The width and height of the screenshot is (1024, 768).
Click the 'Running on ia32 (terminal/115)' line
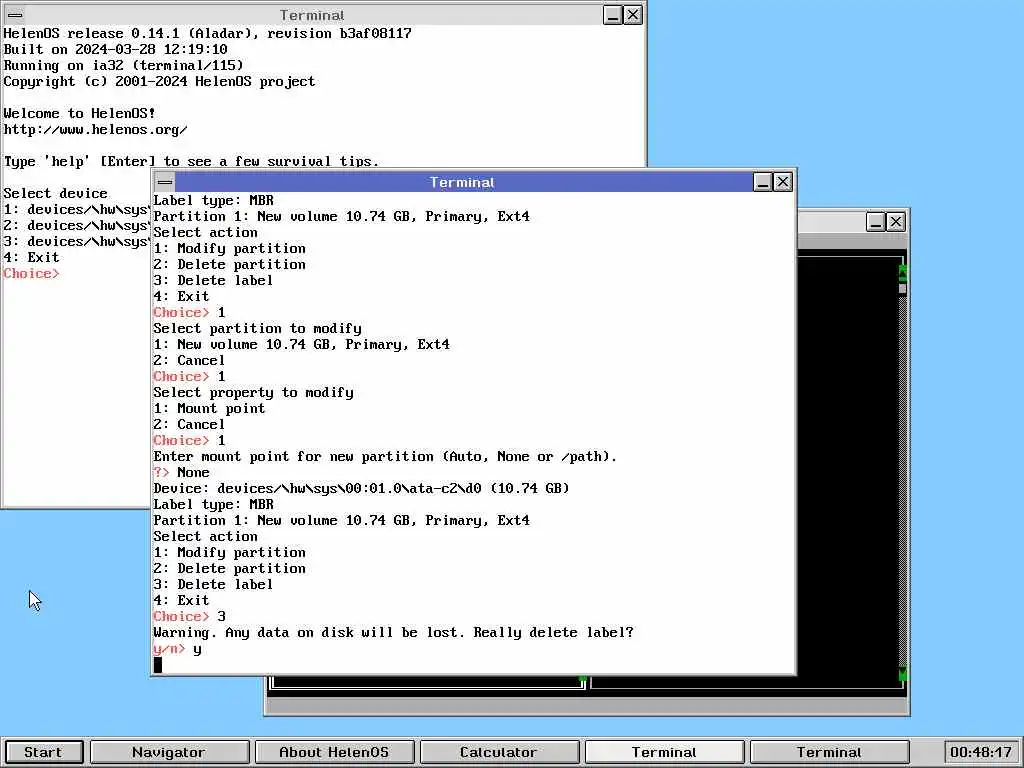123,65
